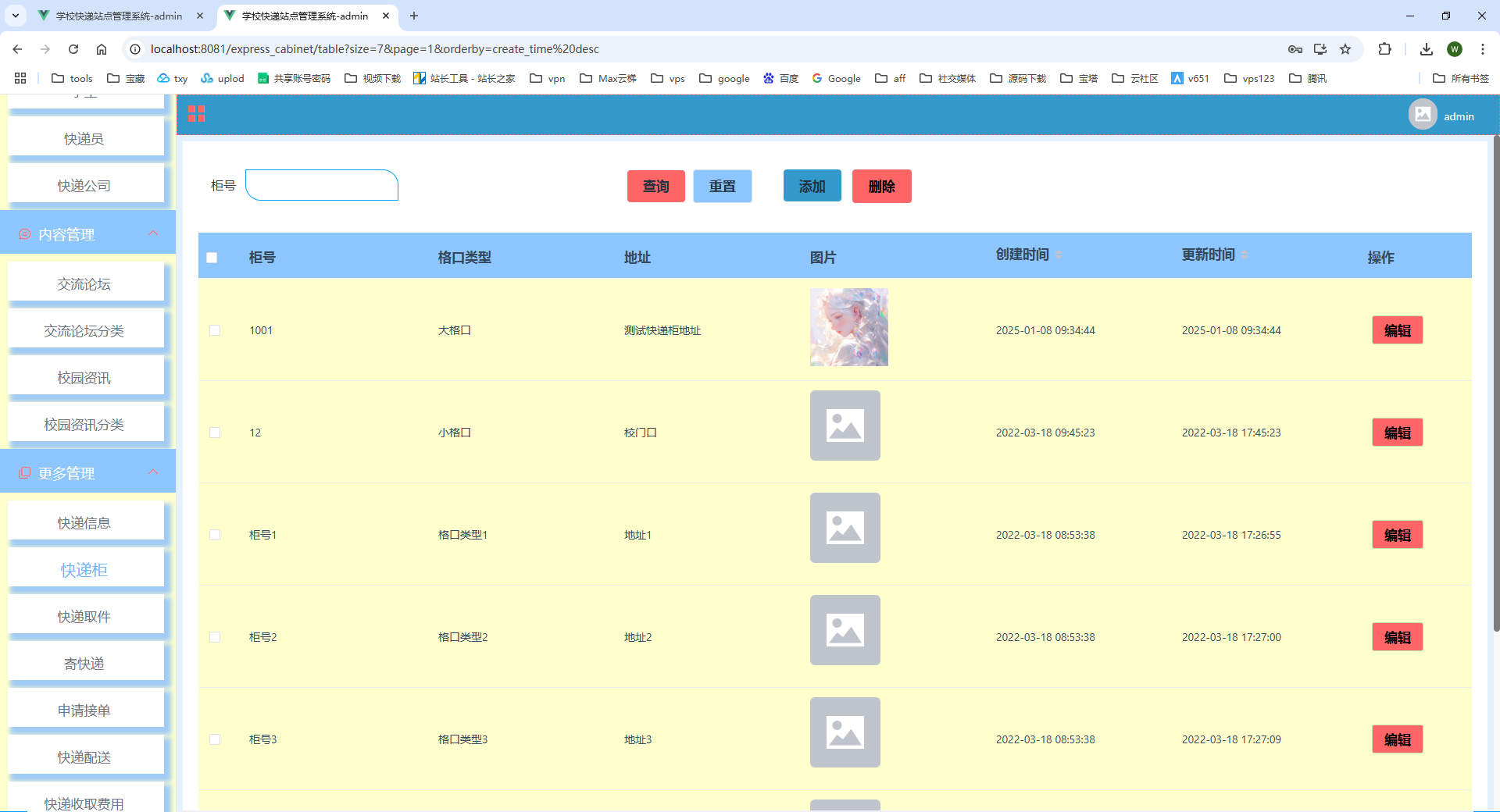This screenshot has width=1500, height=812.
Task: Edit the row for 柜号3
Action: (x=1398, y=739)
